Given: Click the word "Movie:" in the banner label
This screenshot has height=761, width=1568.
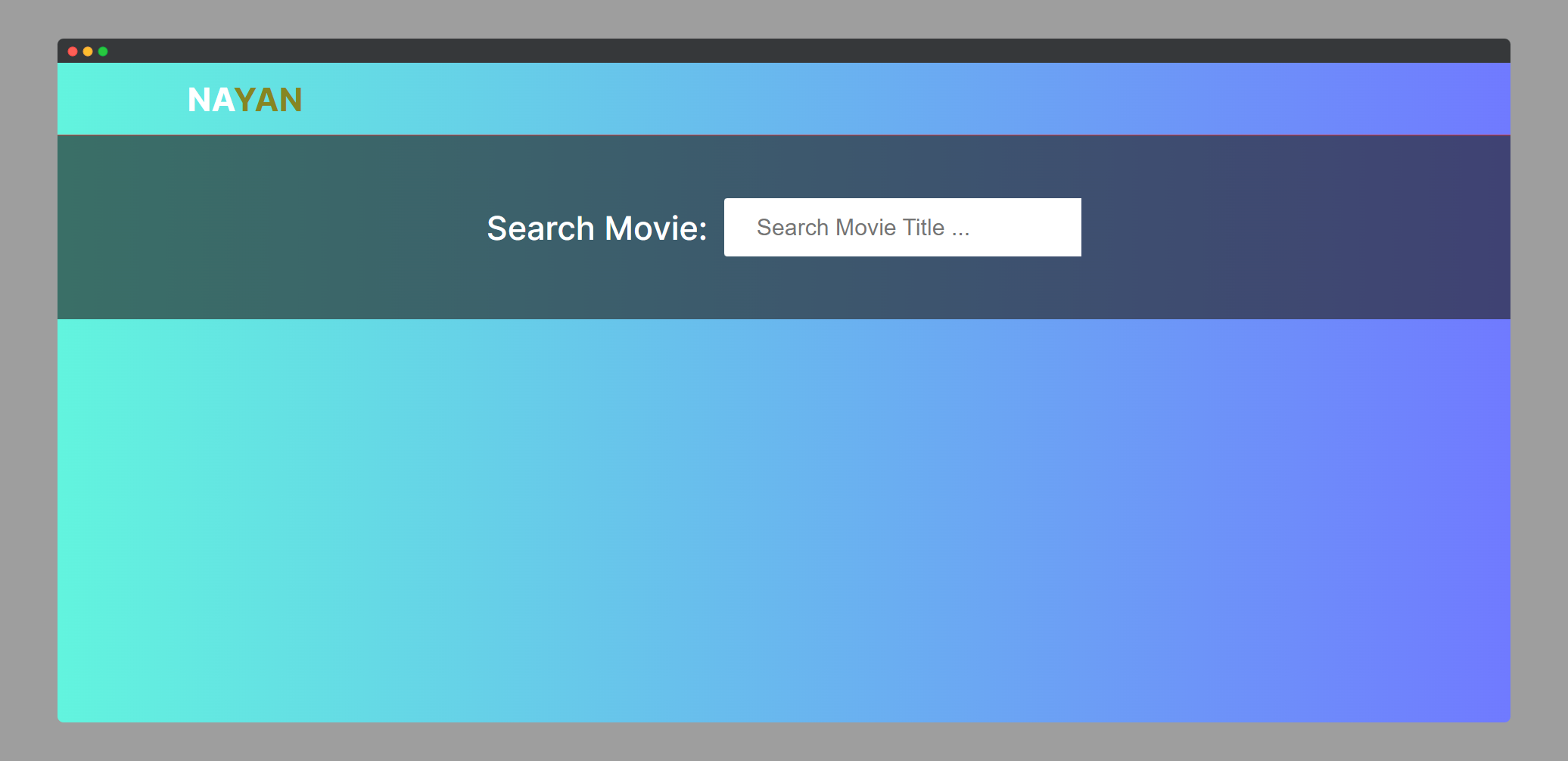Looking at the screenshot, I should (655, 228).
